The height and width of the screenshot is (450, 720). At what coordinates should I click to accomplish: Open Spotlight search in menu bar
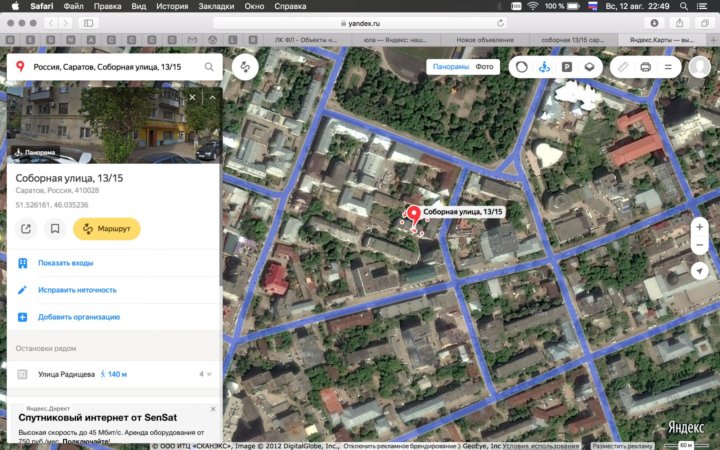(x=684, y=6)
